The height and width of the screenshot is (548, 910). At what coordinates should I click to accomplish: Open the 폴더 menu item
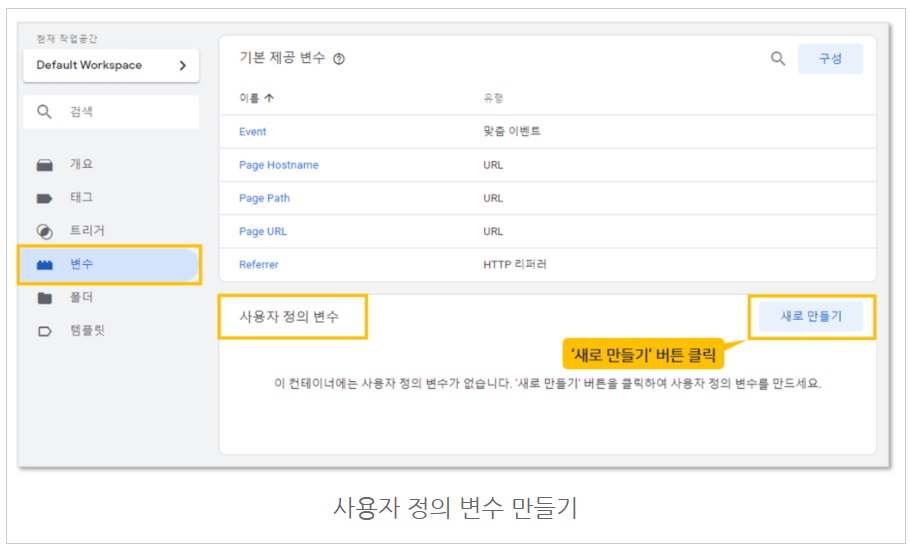(x=81, y=297)
